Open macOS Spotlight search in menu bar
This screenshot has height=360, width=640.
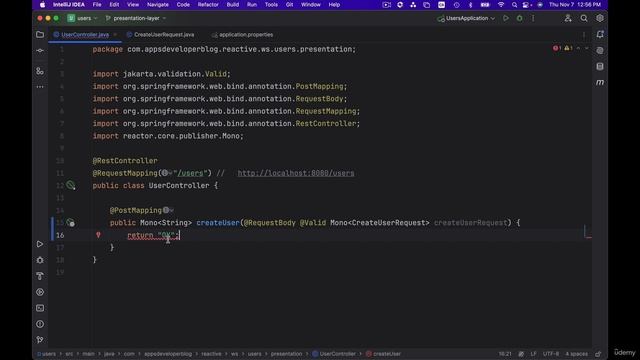coord(514,4)
